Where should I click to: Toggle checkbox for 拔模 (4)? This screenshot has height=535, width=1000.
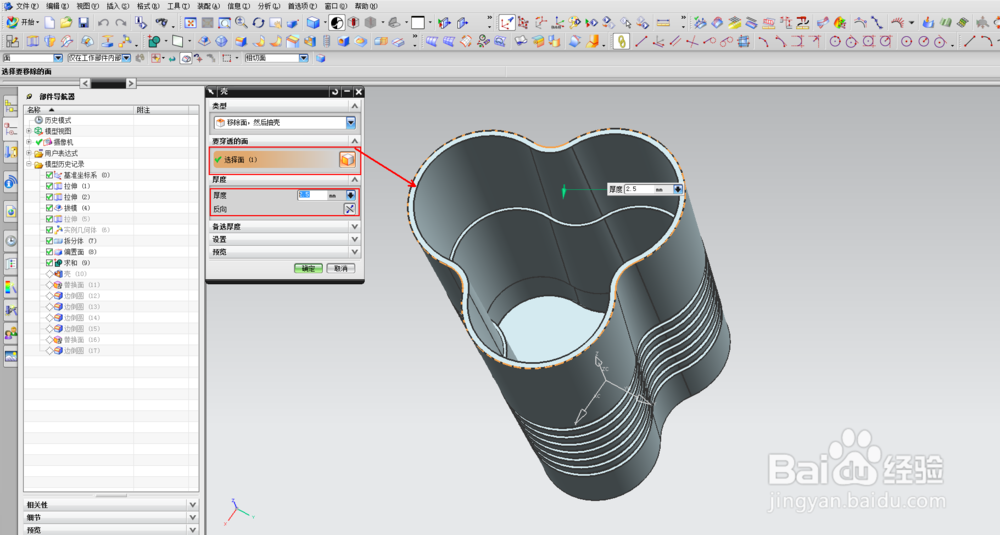click(49, 208)
